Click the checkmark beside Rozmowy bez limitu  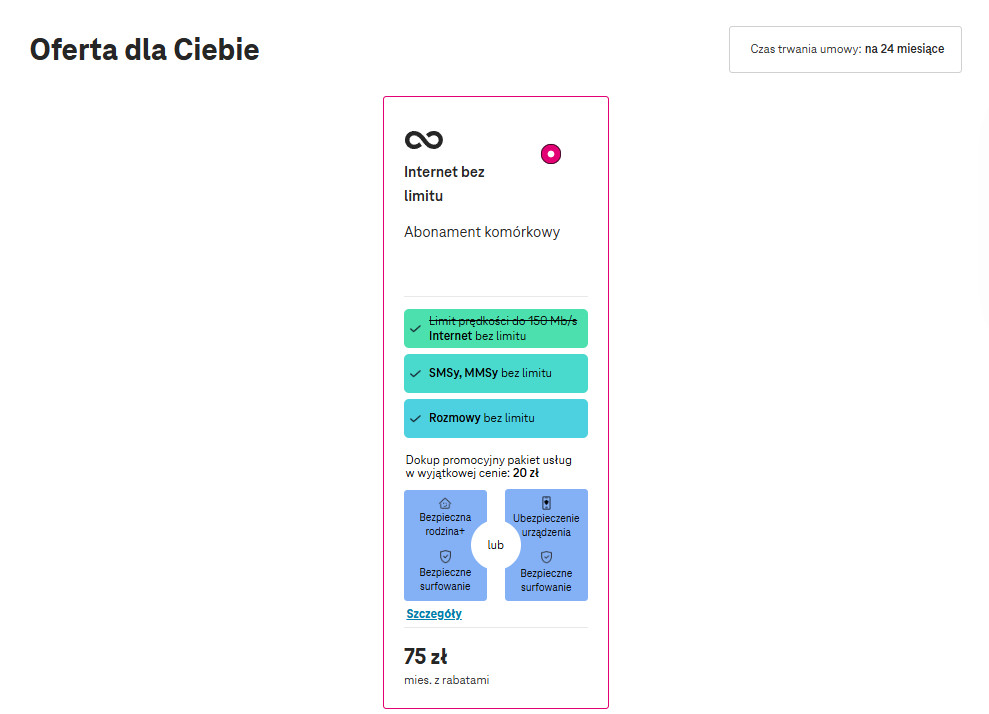click(415, 419)
